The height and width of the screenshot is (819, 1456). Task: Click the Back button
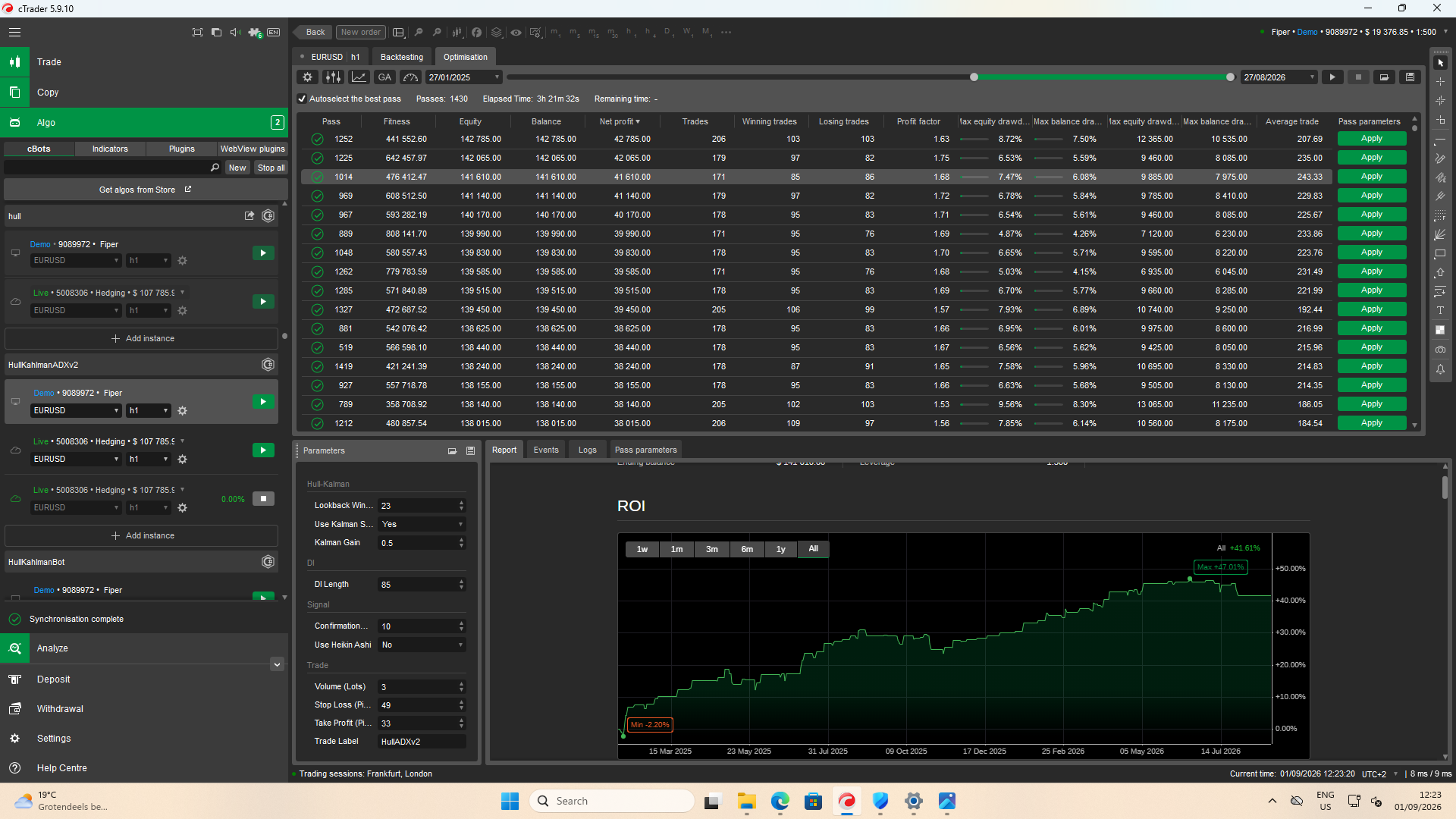tap(312, 32)
